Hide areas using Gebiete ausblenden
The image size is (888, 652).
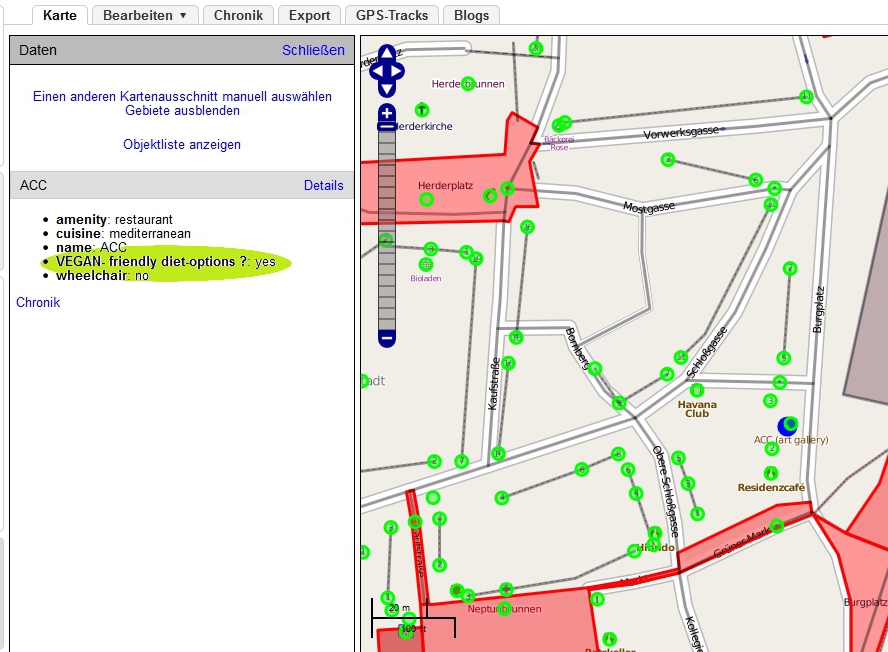[x=182, y=111]
